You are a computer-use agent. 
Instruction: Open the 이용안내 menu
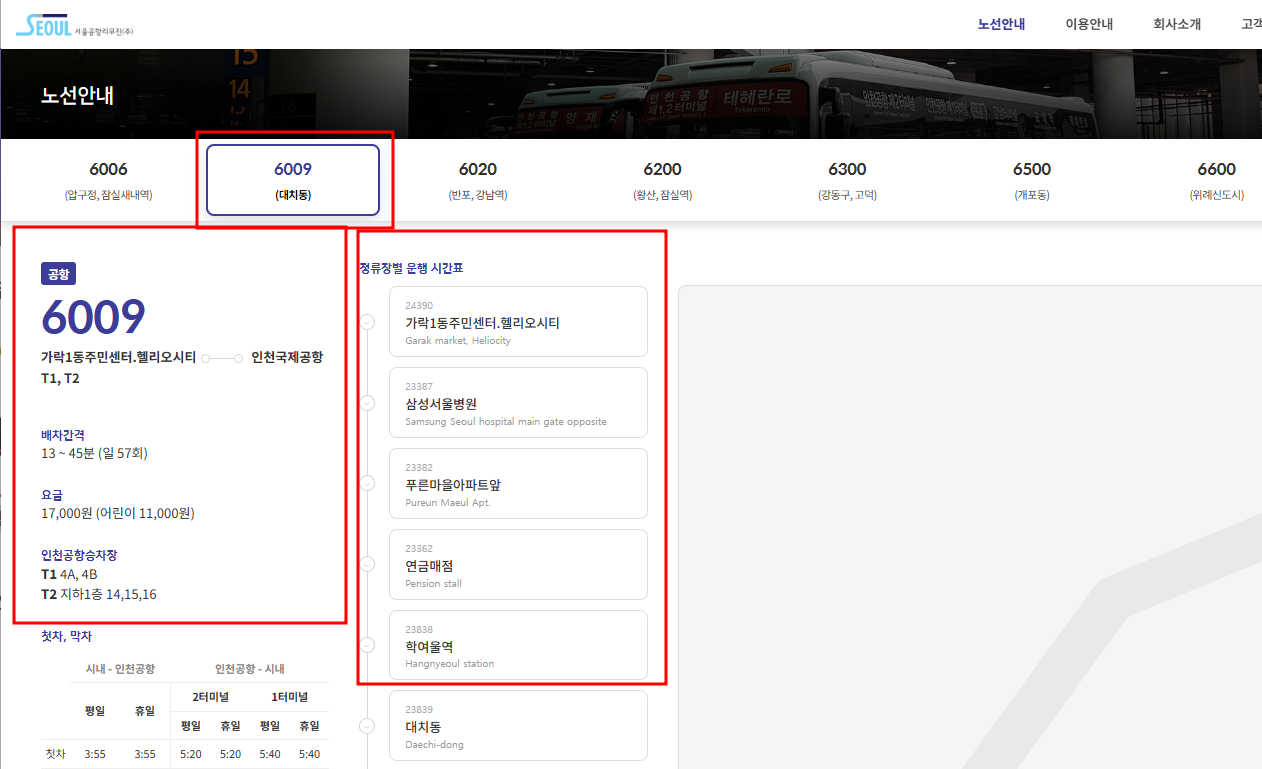1089,25
